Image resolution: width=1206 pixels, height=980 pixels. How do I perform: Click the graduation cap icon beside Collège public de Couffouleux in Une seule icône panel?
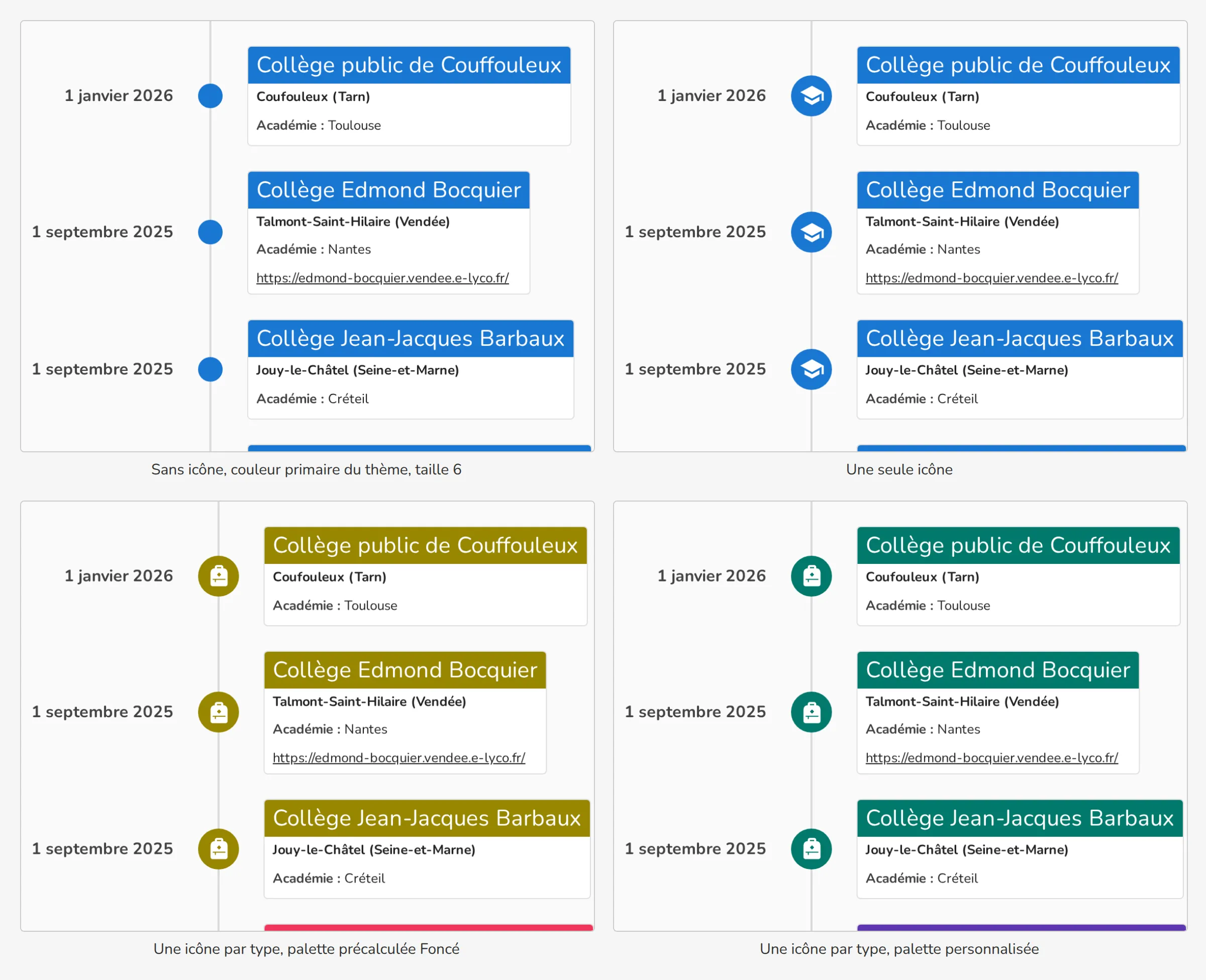coord(811,96)
